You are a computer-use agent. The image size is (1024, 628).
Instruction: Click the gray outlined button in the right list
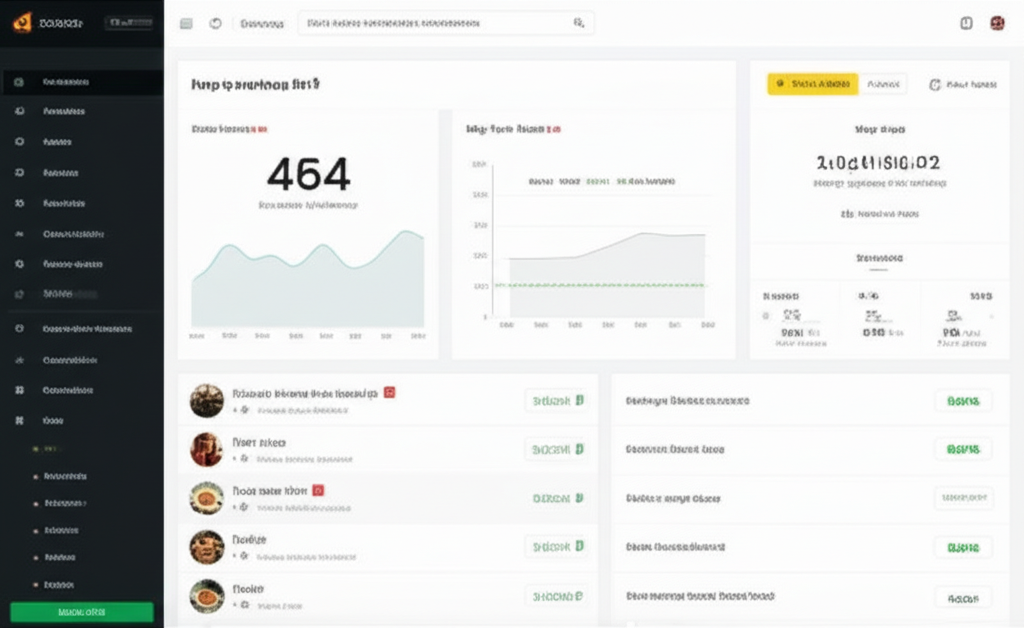[963, 498]
